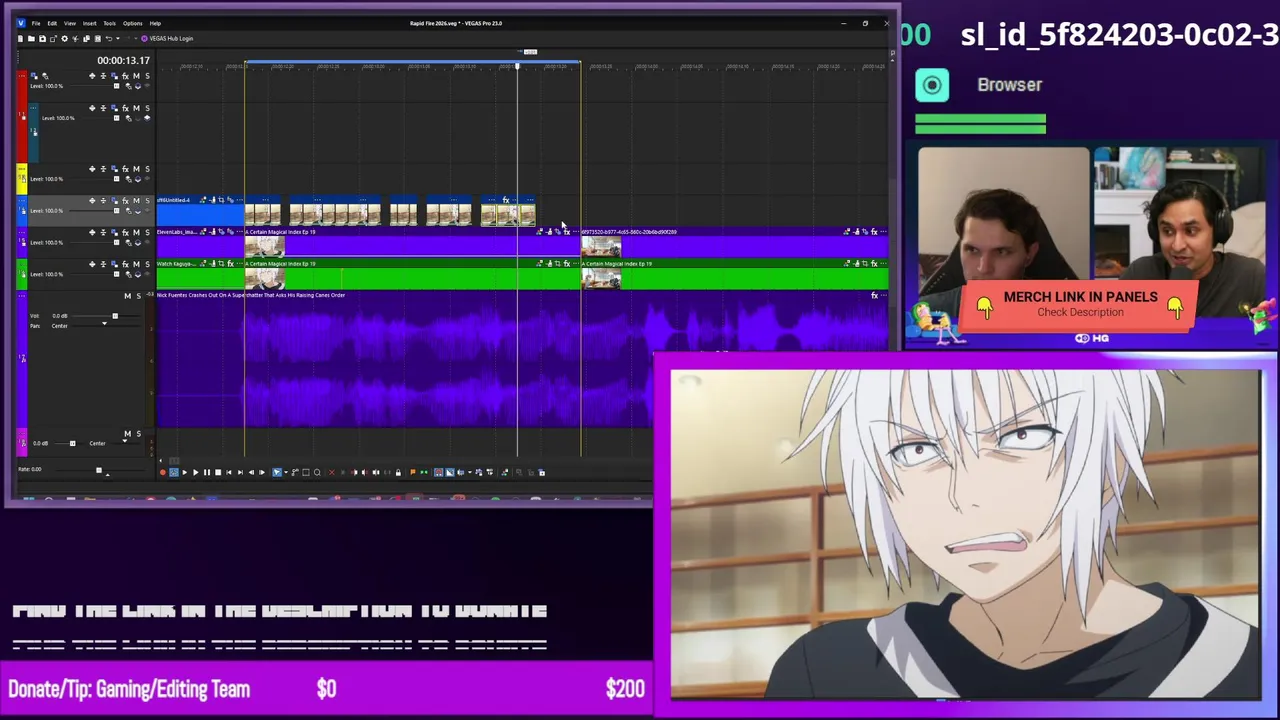Open More menu on blue sff6Untitled-4 track
The height and width of the screenshot is (720, 1280).
22,200
